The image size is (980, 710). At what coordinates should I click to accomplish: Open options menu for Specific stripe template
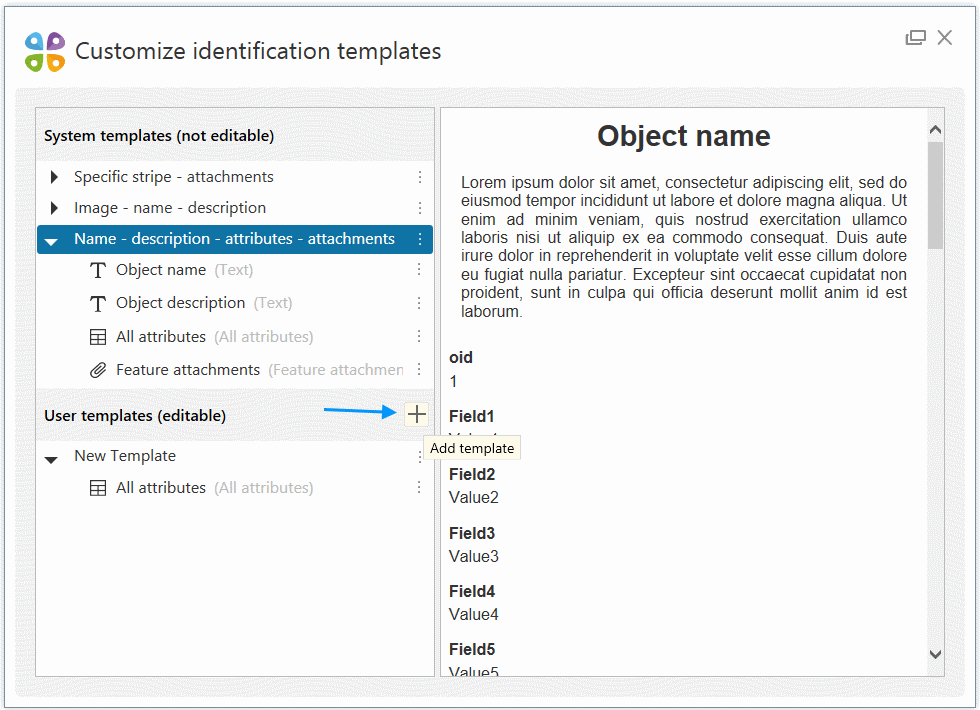[420, 177]
